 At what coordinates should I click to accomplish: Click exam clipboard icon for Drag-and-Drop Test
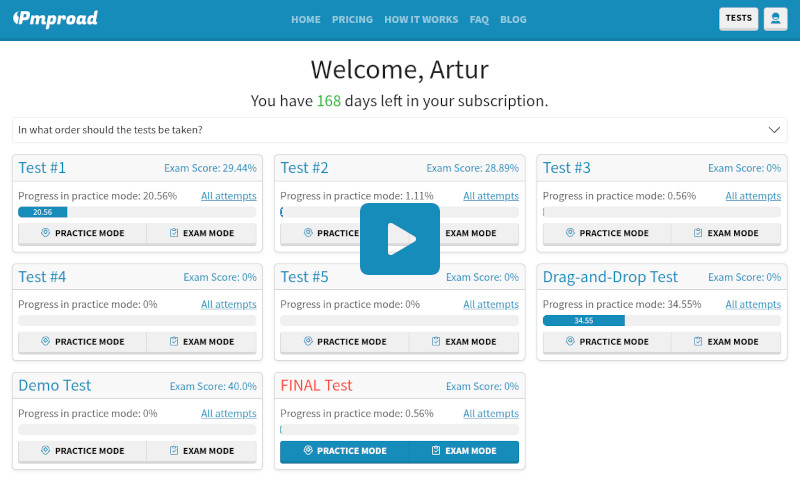pos(697,342)
